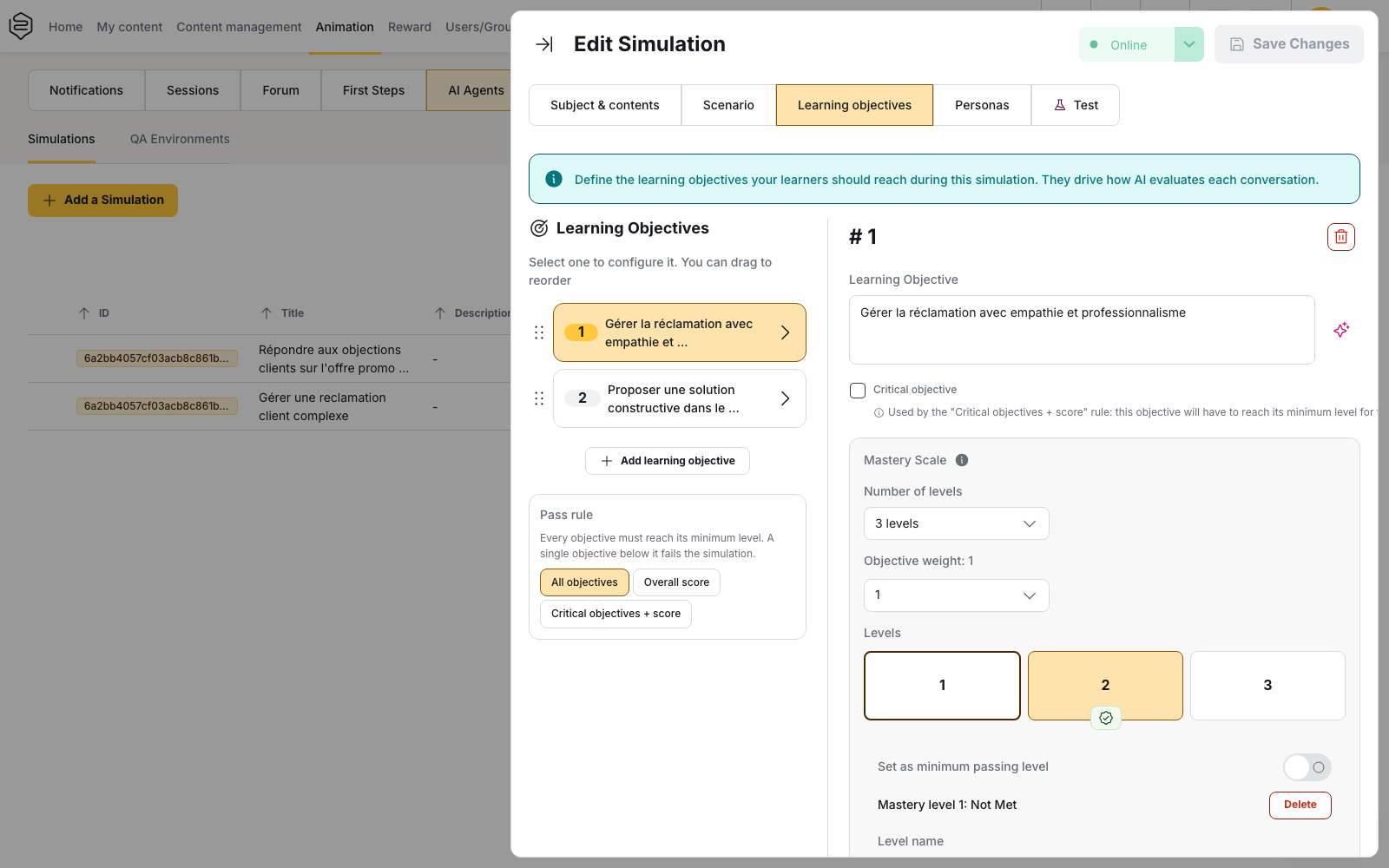Open the First Steps tab
The image size is (1389, 868).
373,90
